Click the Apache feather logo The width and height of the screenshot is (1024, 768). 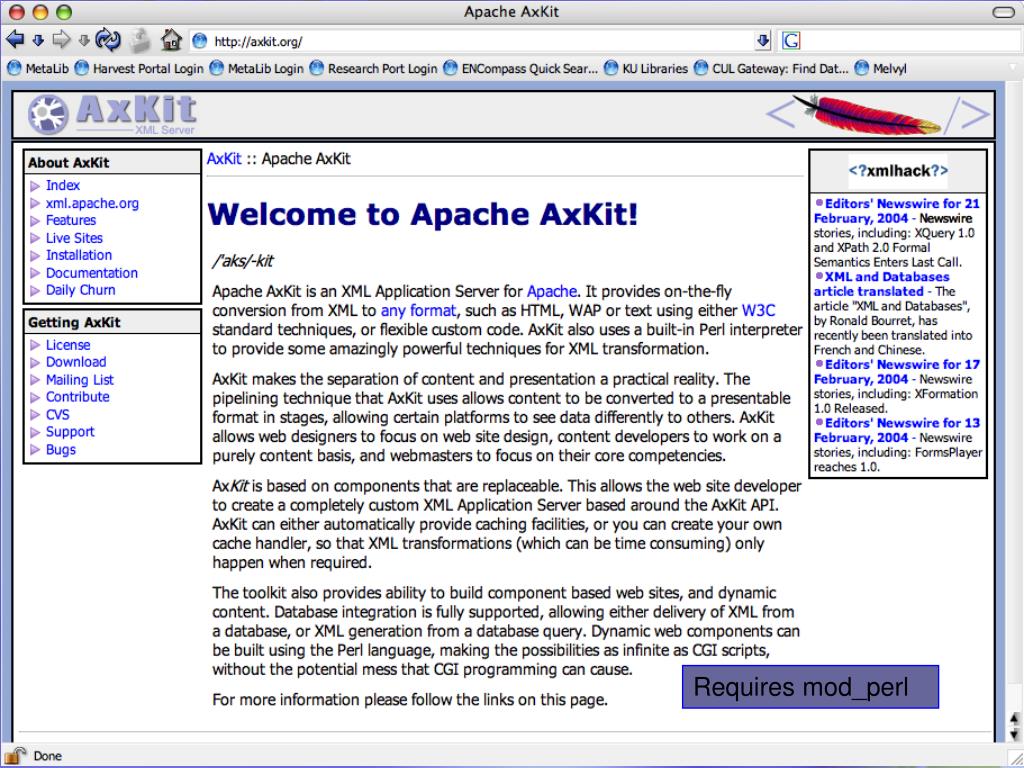pyautogui.click(x=878, y=114)
